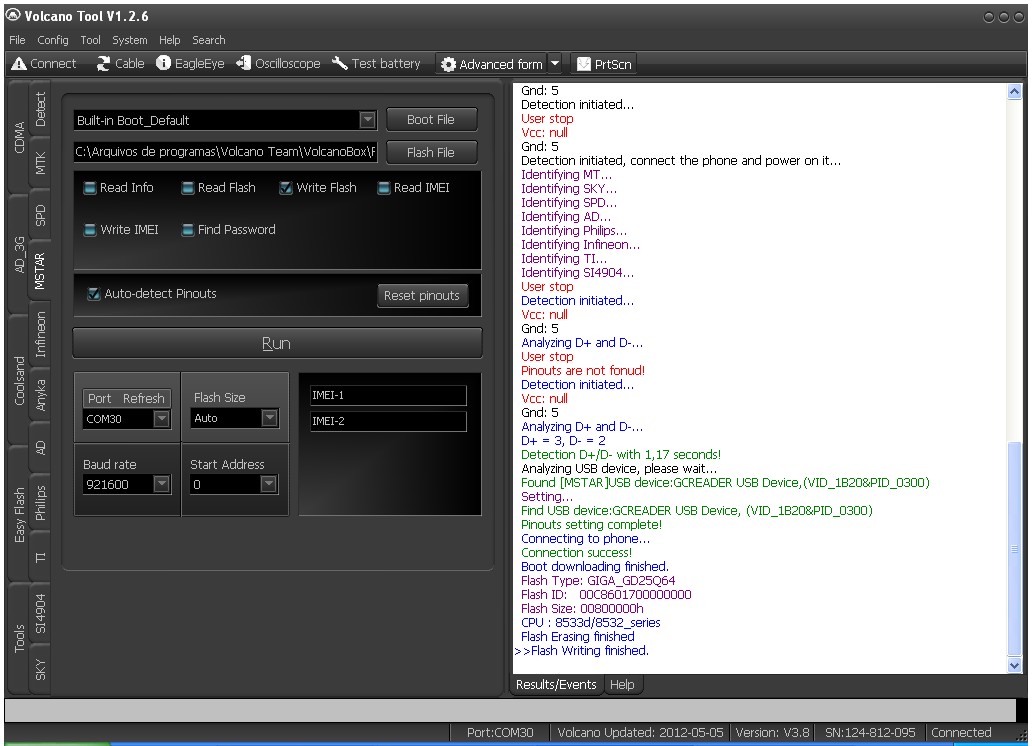1032x746 pixels.
Task: Click the 'SN:124-812-095' status bar entry
Action: 870,732
